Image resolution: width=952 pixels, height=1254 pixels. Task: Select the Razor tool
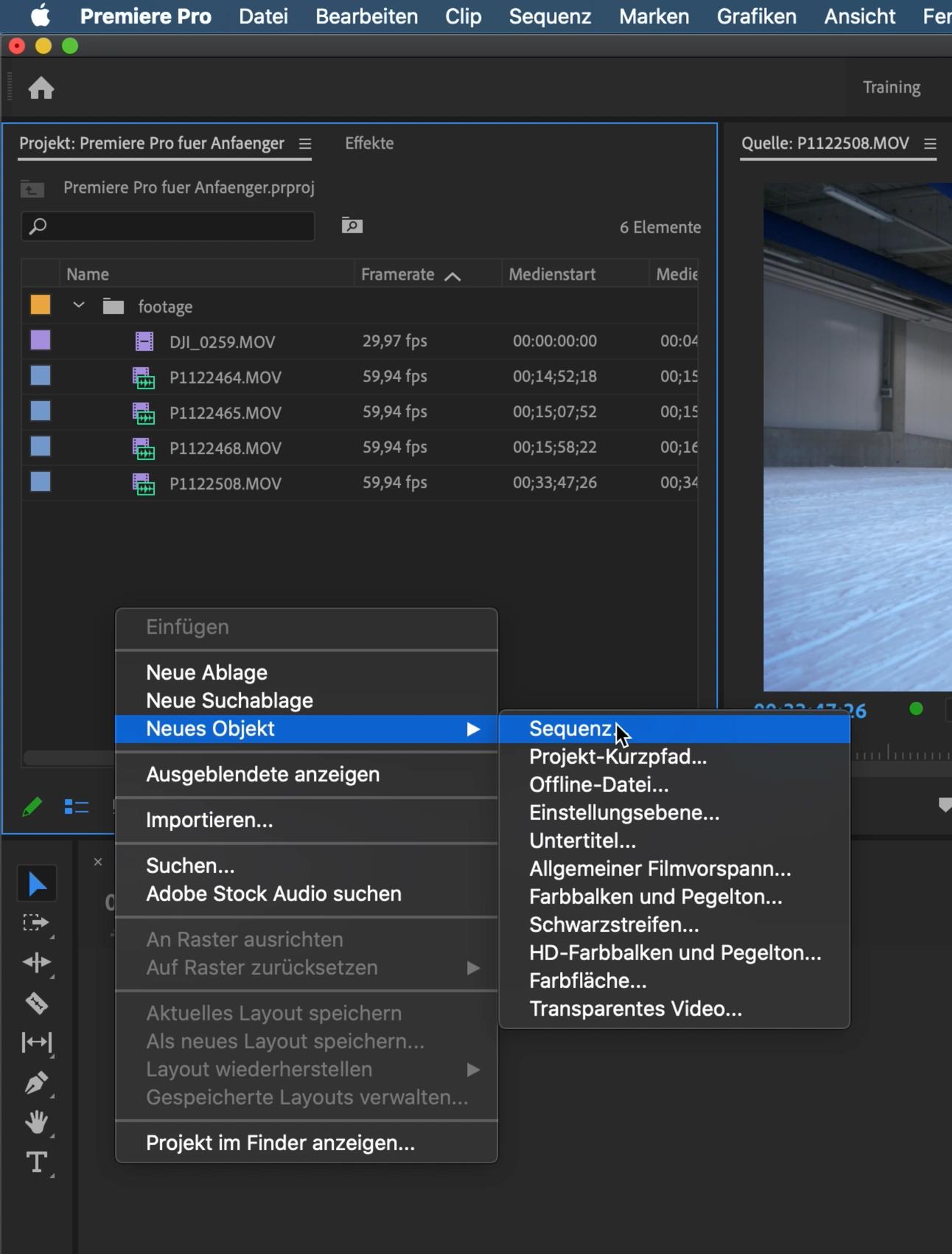36,1003
